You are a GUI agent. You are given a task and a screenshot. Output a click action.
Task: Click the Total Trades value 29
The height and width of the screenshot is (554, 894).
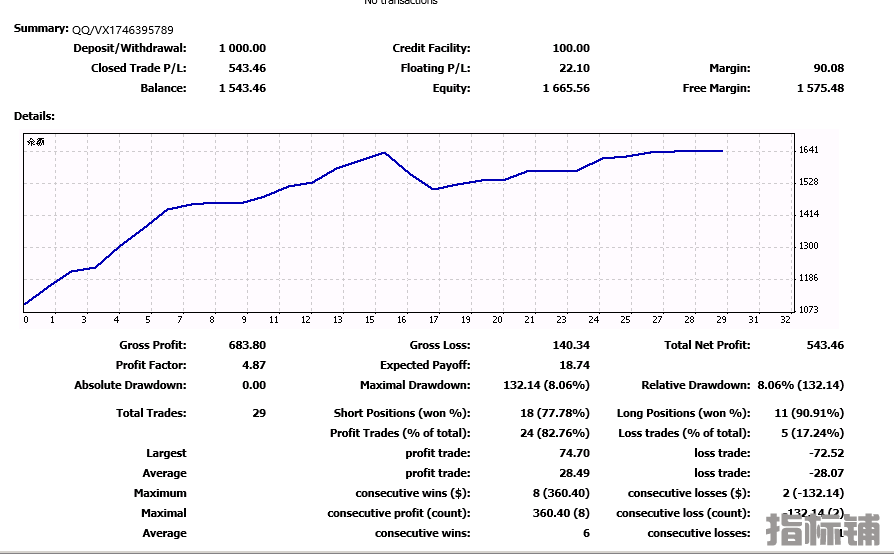(259, 413)
